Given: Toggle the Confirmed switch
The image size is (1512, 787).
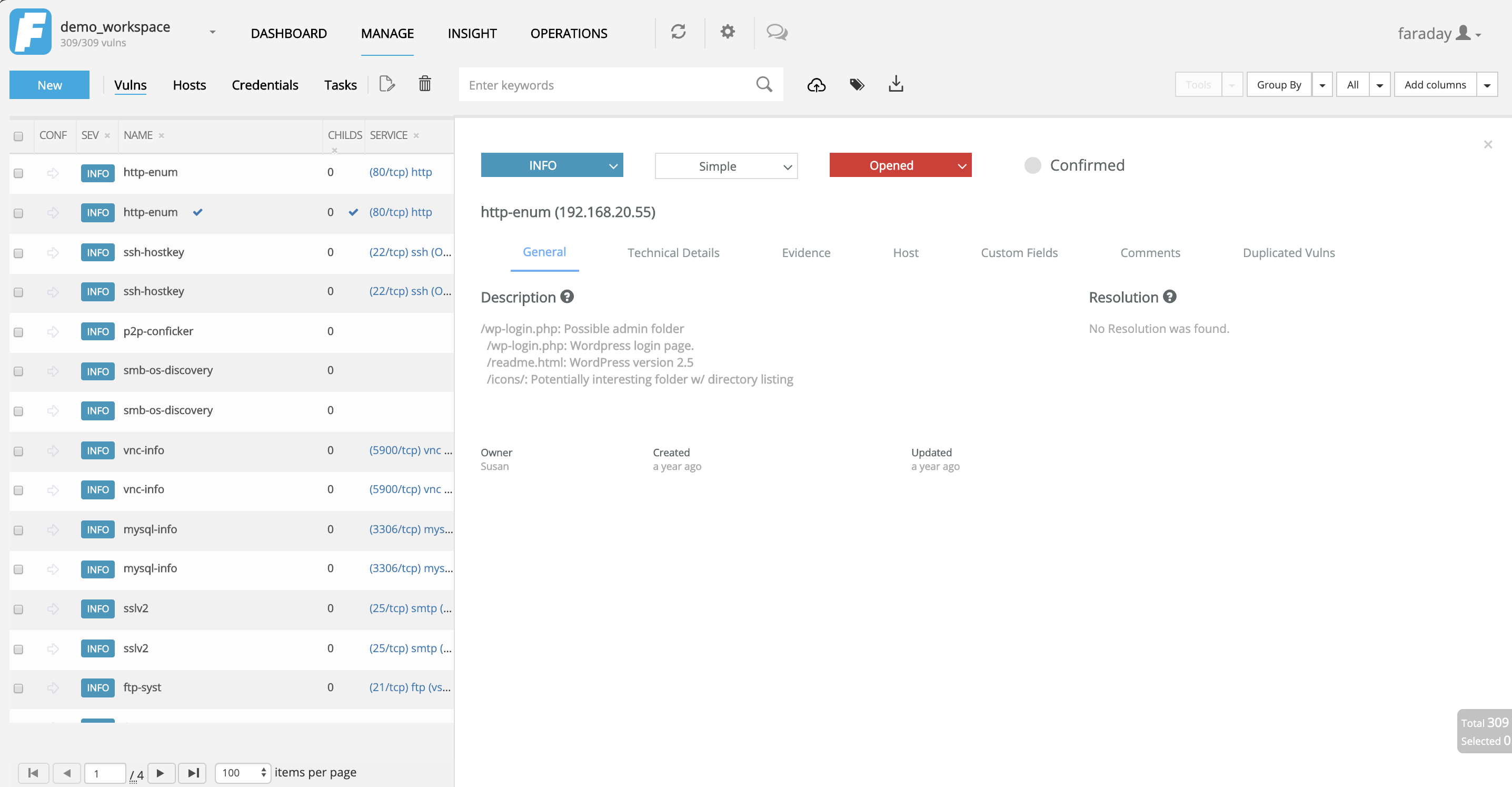Looking at the screenshot, I should pyautogui.click(x=1032, y=165).
